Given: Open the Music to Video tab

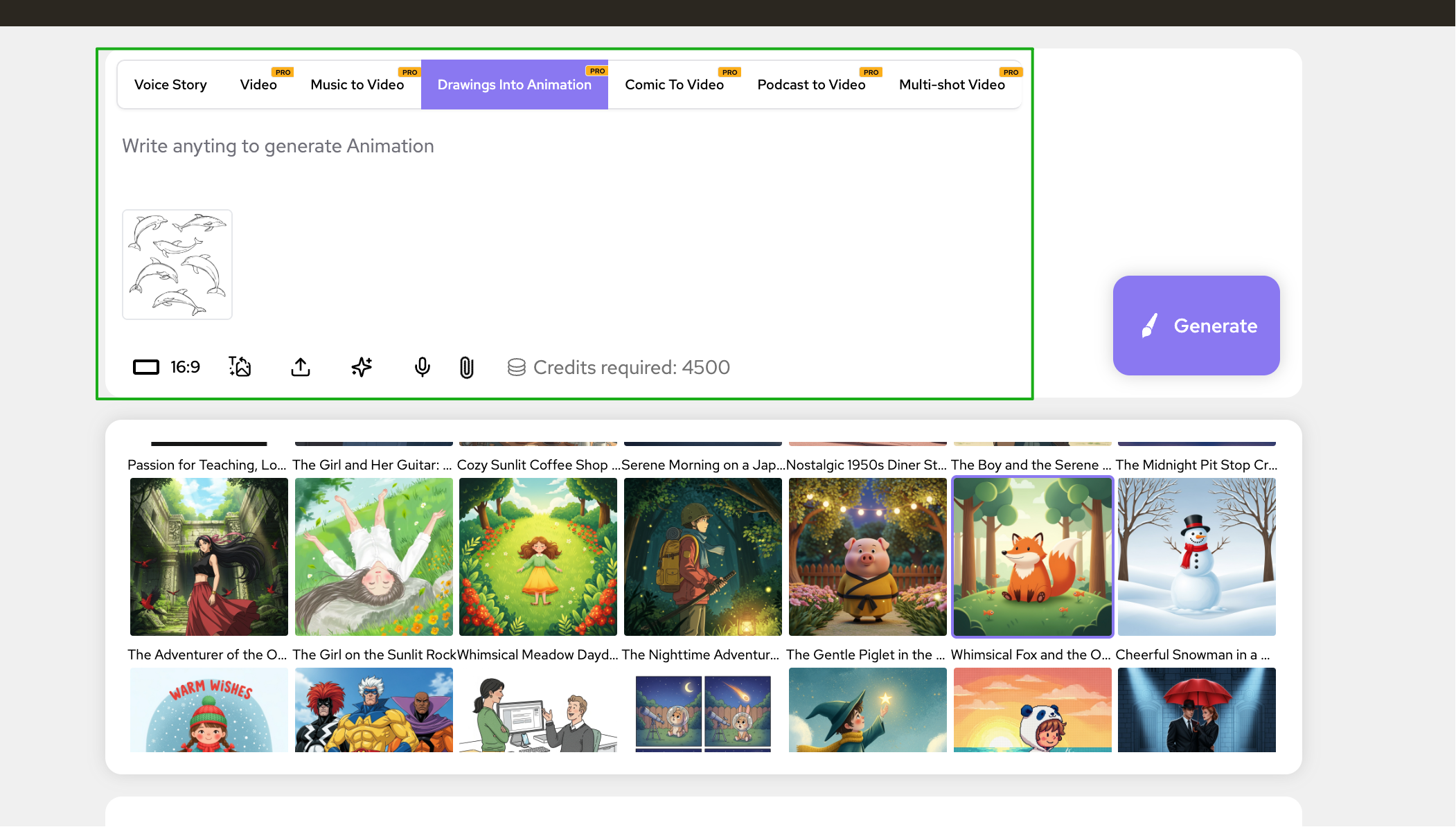Looking at the screenshot, I should tap(357, 85).
